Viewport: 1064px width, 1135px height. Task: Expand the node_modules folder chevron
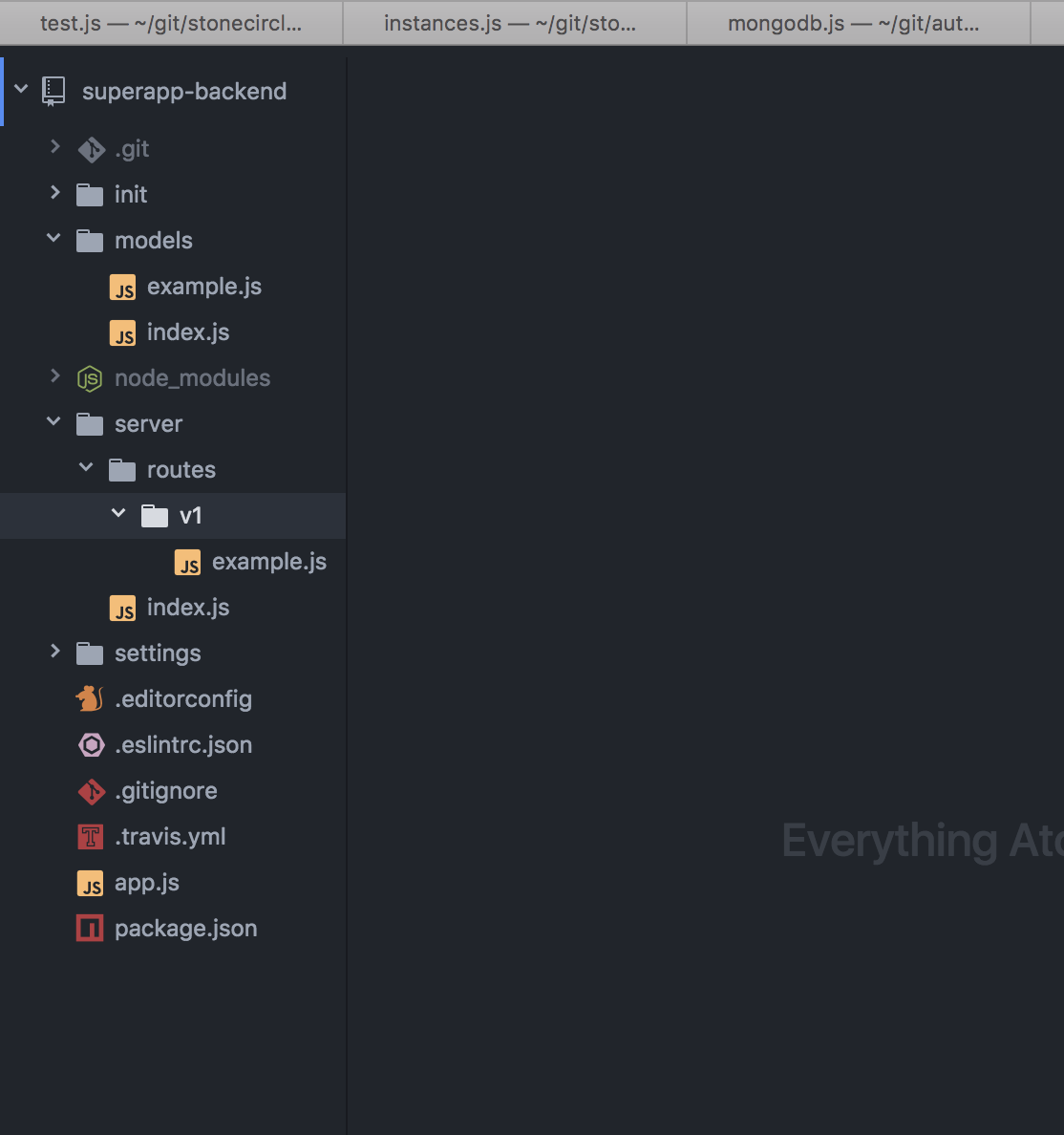(x=55, y=375)
